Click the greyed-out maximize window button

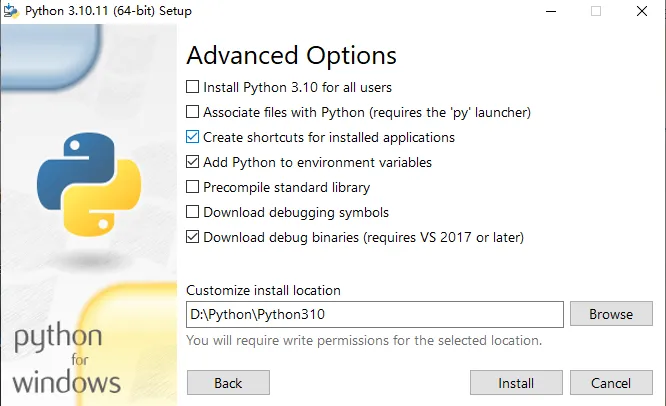(596, 11)
